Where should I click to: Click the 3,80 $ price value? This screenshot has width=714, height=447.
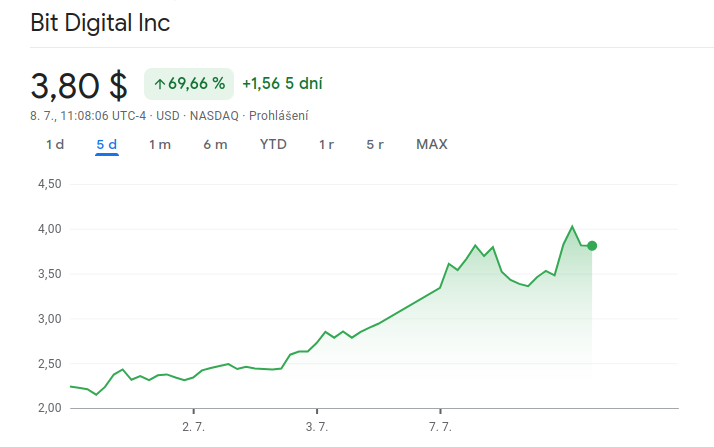(x=79, y=85)
